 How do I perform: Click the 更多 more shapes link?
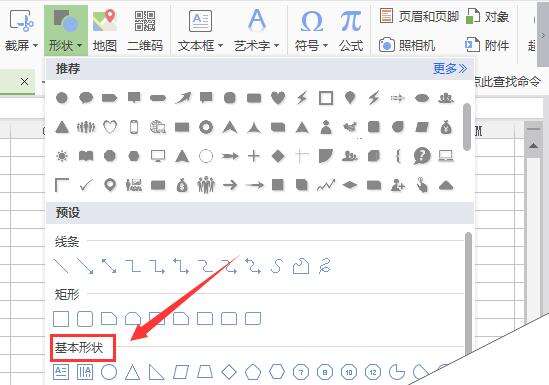click(x=450, y=69)
